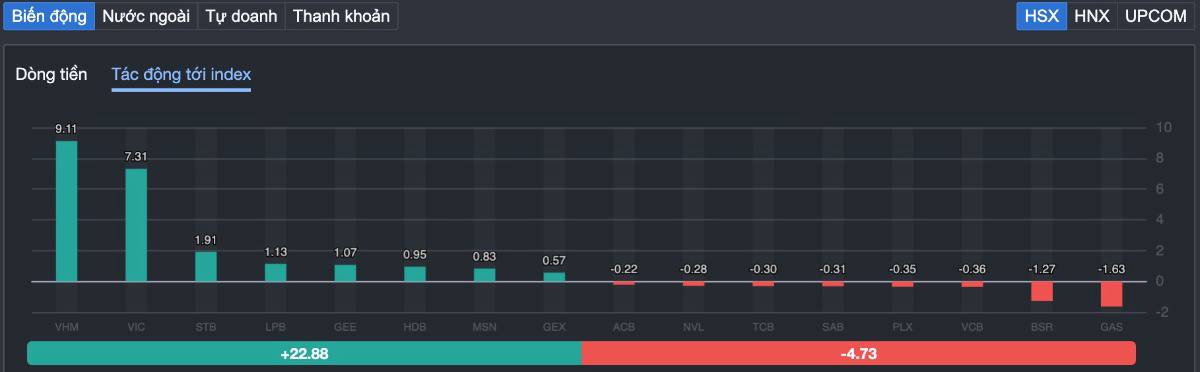1200x372 pixels.
Task: Click the -0.31 value label
Action: coord(833,269)
